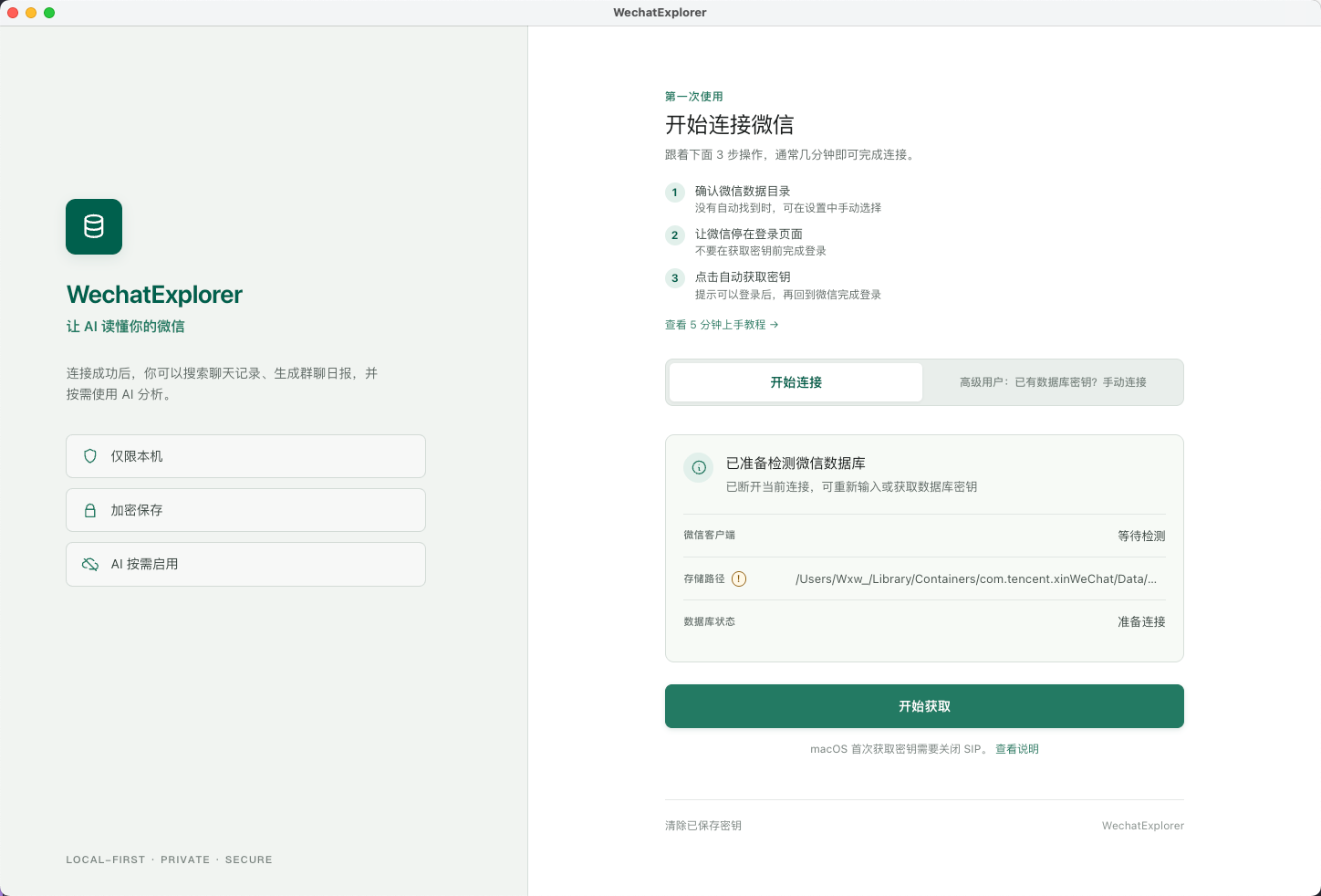The width and height of the screenshot is (1321, 896).
Task: Click the 已准备检测微信数据库 status title
Action: [796, 464]
